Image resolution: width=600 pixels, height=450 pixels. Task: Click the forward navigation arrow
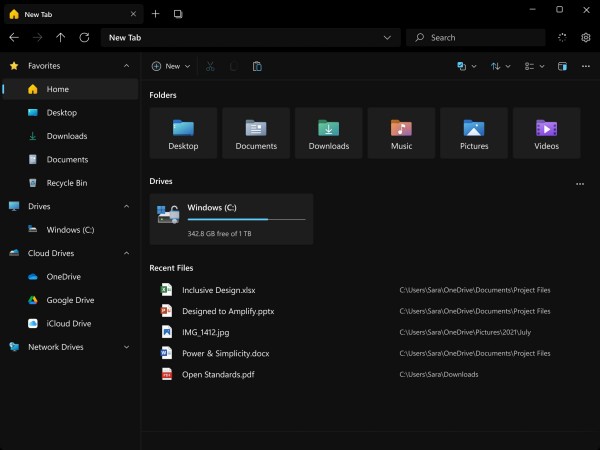[x=38, y=38]
